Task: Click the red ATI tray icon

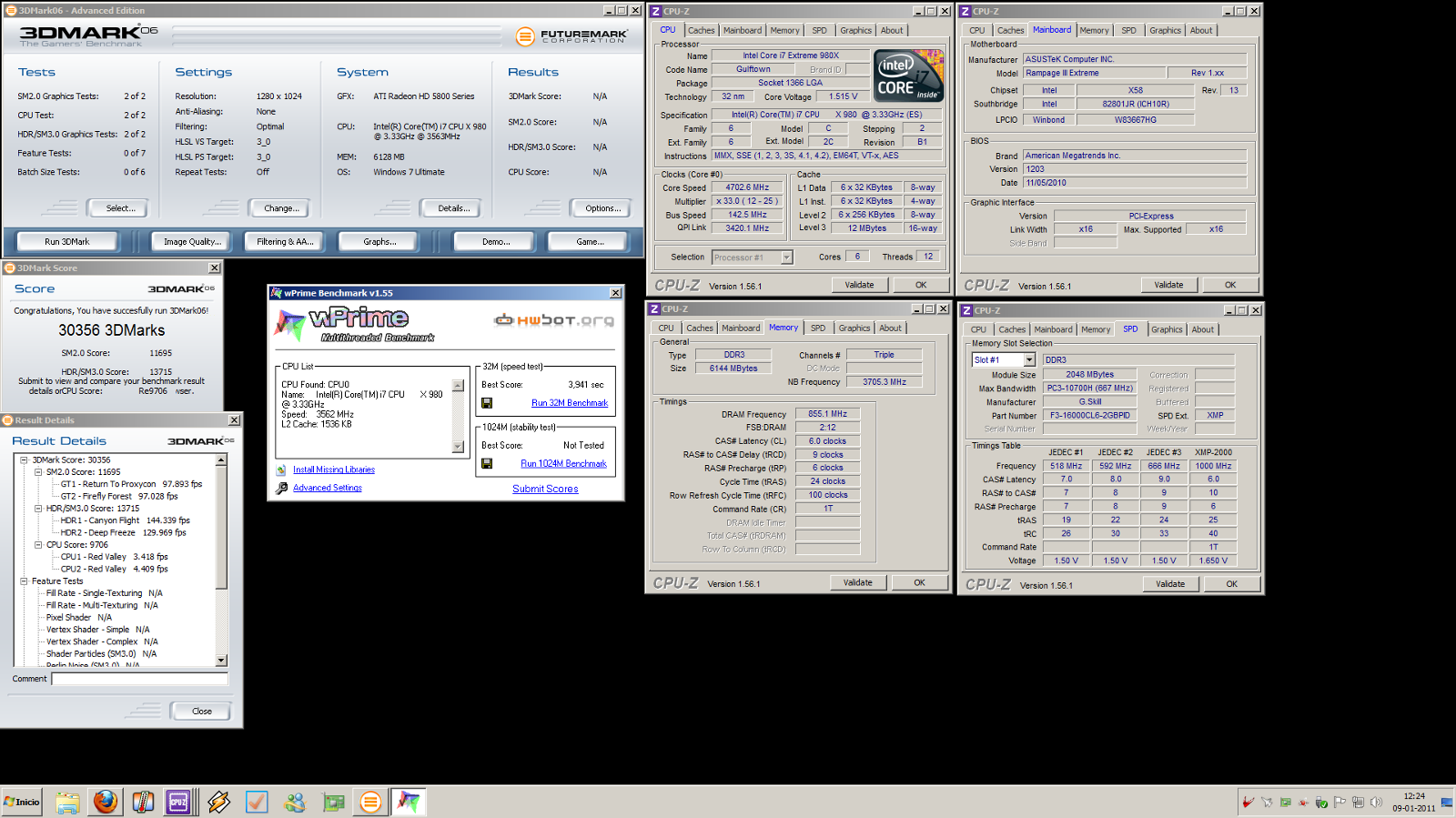Action: tap(1248, 803)
